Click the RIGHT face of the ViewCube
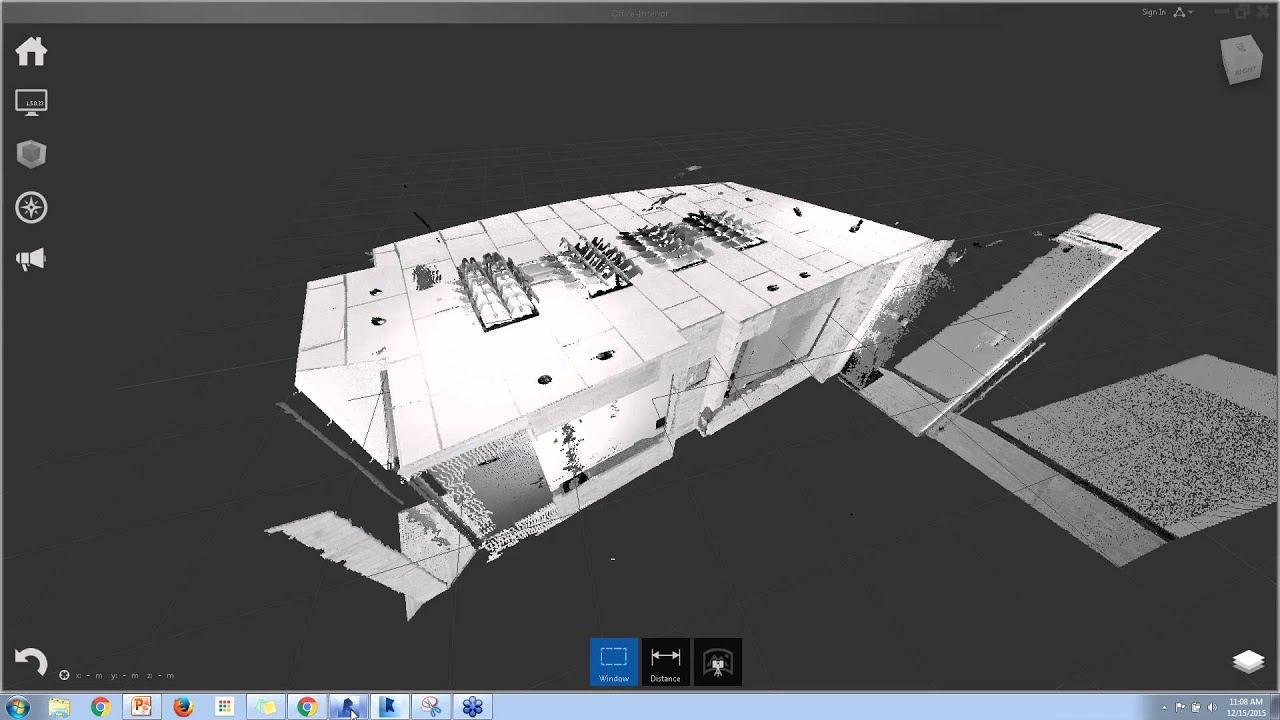The width and height of the screenshot is (1280, 720). pyautogui.click(x=1245, y=71)
